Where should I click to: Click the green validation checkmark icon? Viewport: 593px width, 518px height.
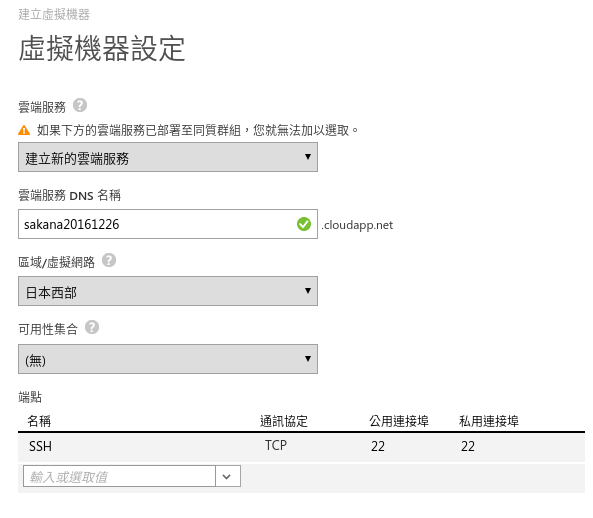[x=304, y=224]
